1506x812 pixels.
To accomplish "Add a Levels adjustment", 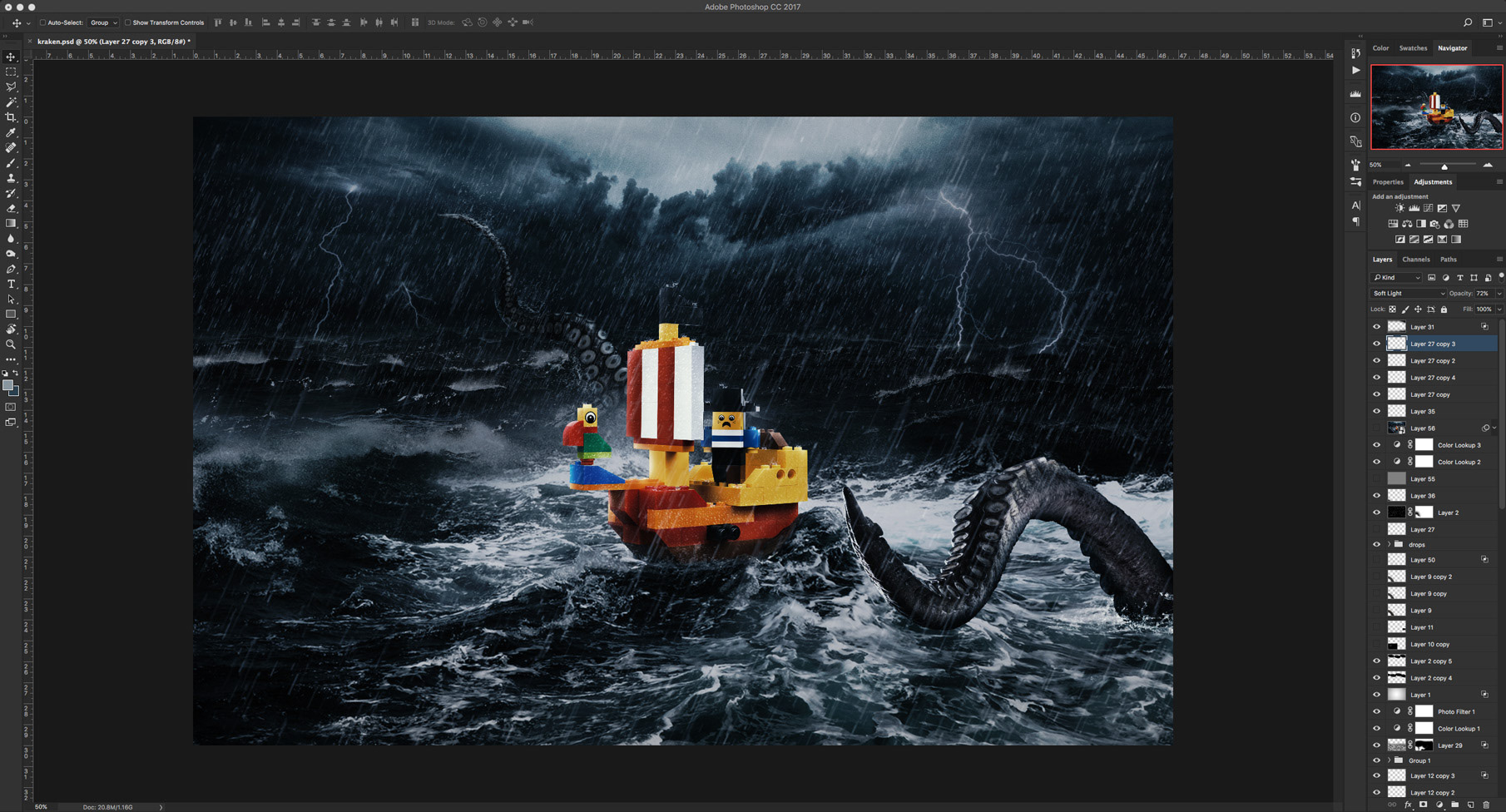I will (1414, 208).
